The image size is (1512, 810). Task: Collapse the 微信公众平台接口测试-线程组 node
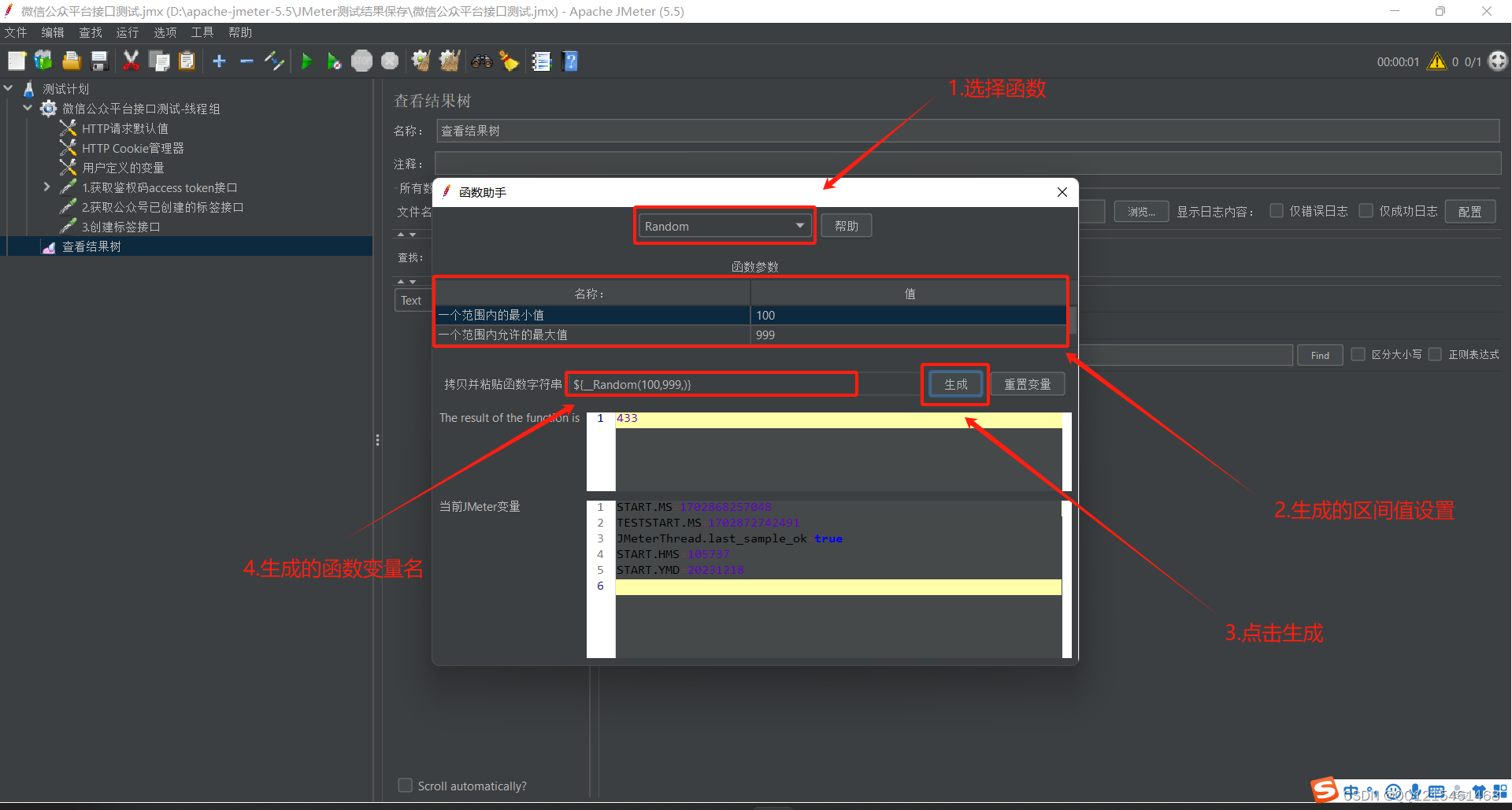[x=28, y=108]
